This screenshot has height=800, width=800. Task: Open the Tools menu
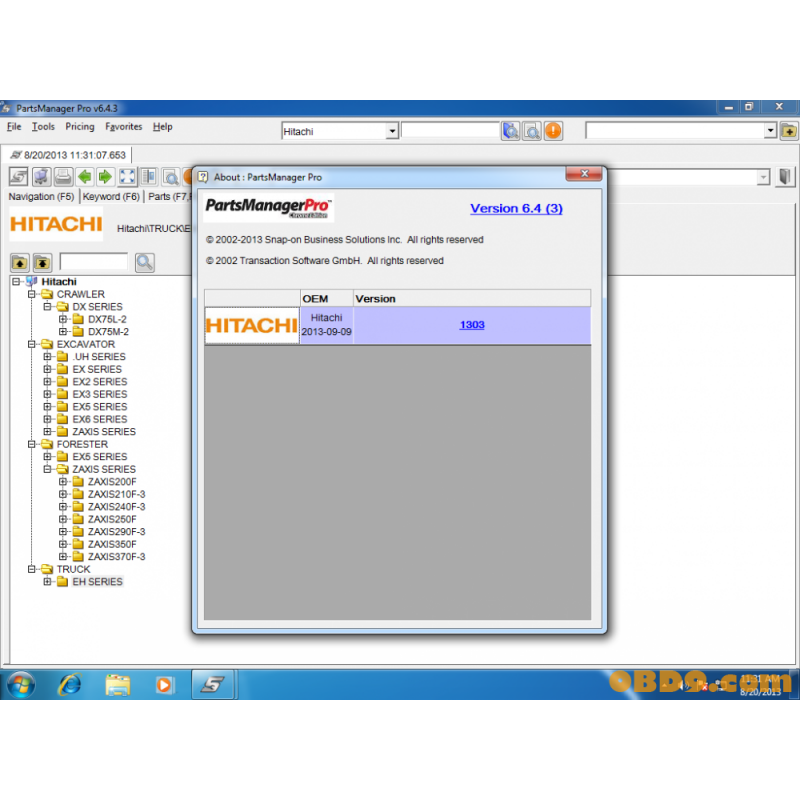coord(43,127)
